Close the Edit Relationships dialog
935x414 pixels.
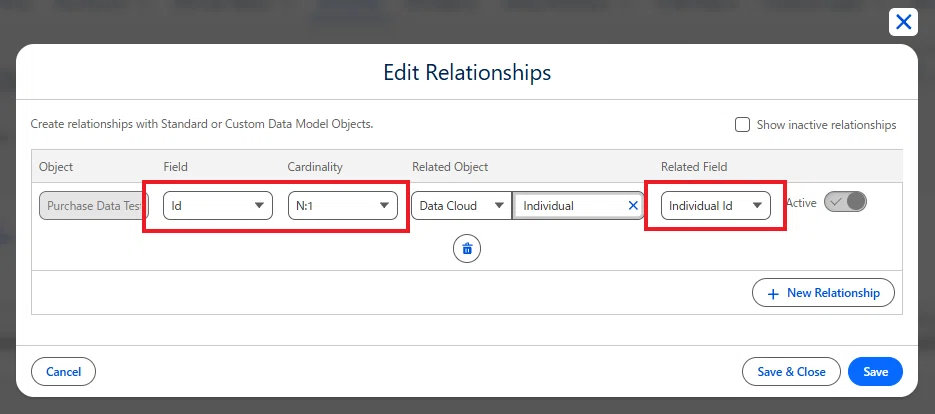pos(903,23)
